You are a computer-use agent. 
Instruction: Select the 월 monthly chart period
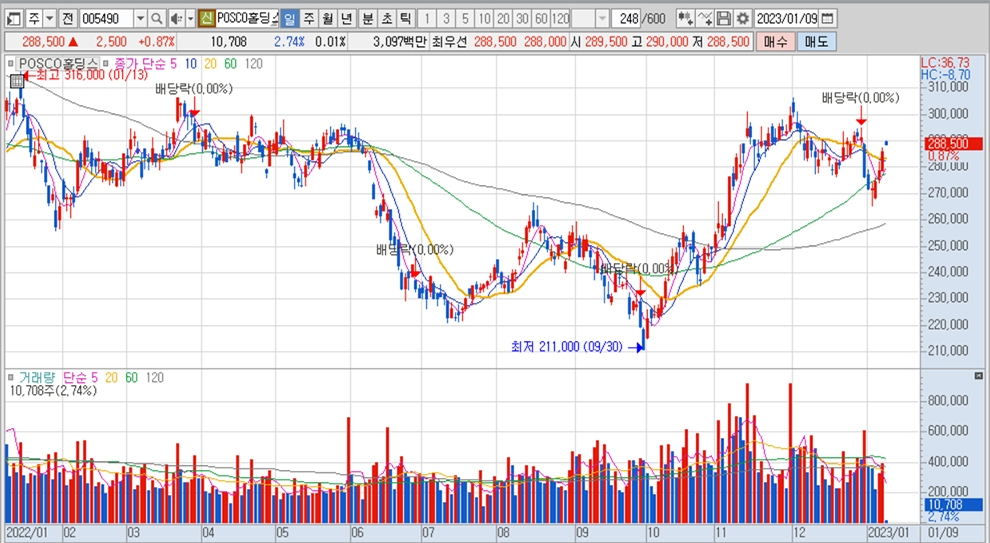(326, 19)
